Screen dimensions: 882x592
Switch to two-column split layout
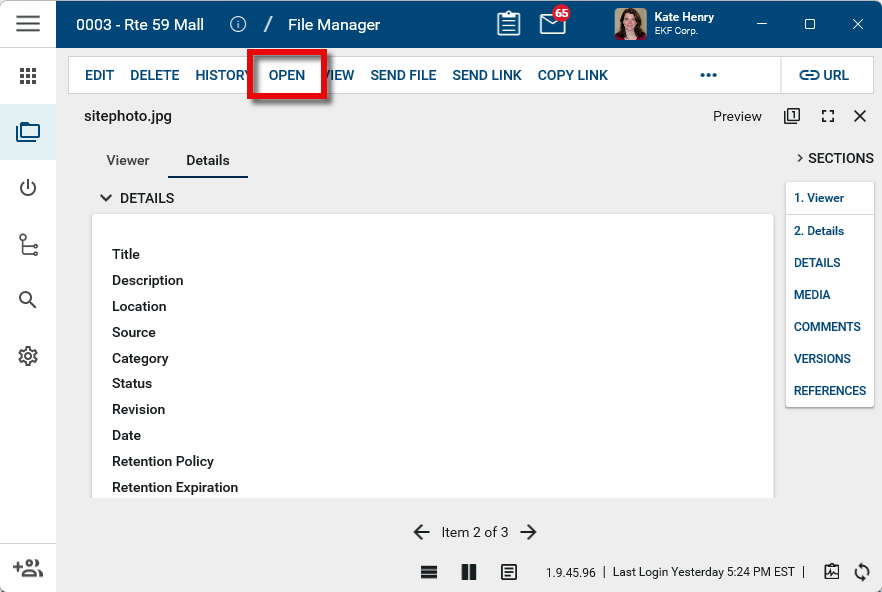[469, 572]
